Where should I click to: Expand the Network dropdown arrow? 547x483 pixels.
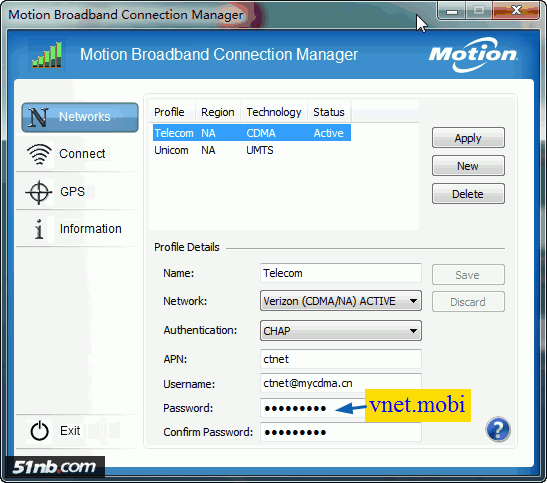click(x=413, y=301)
